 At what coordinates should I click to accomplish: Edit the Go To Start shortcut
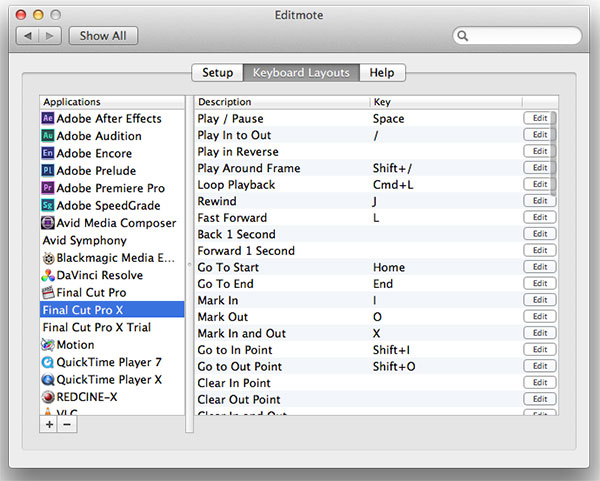(540, 267)
